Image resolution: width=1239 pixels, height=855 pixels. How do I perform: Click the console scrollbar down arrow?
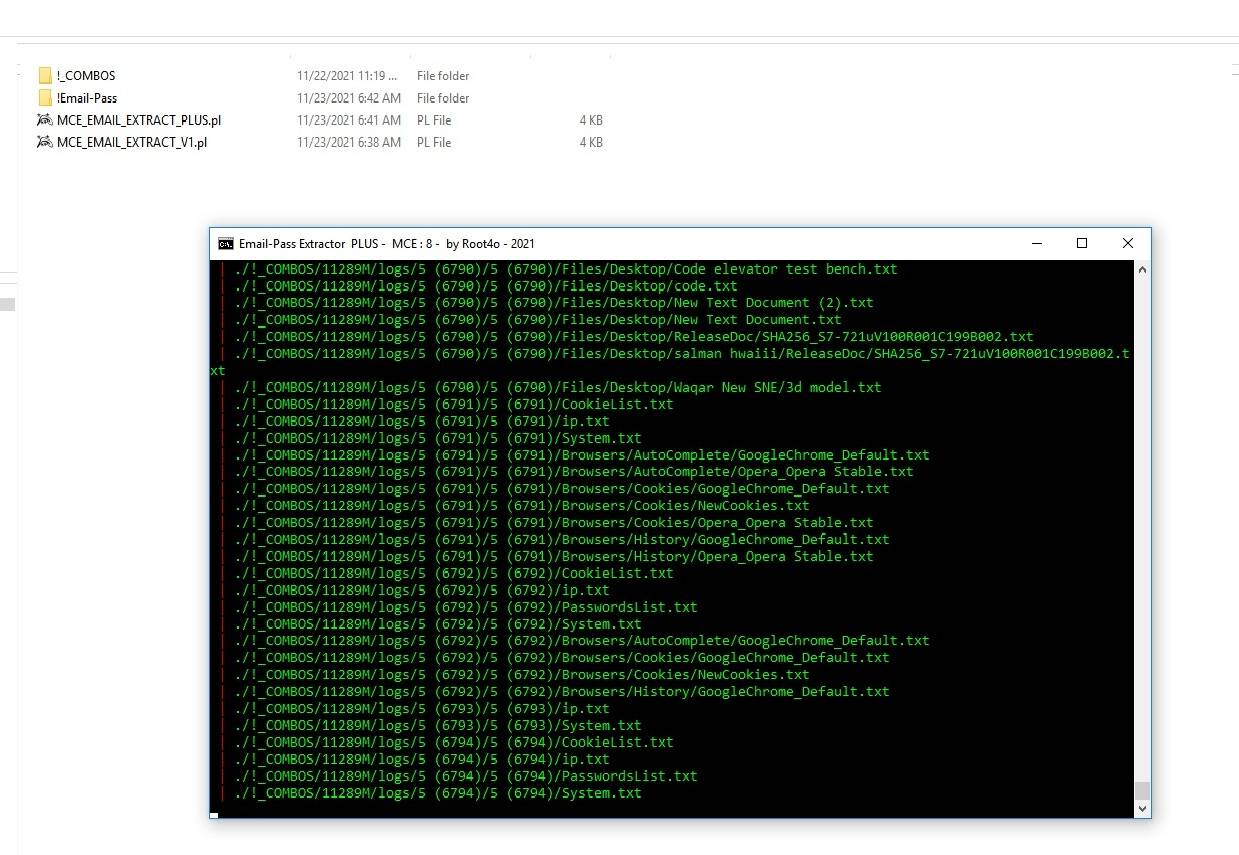tap(1142, 809)
